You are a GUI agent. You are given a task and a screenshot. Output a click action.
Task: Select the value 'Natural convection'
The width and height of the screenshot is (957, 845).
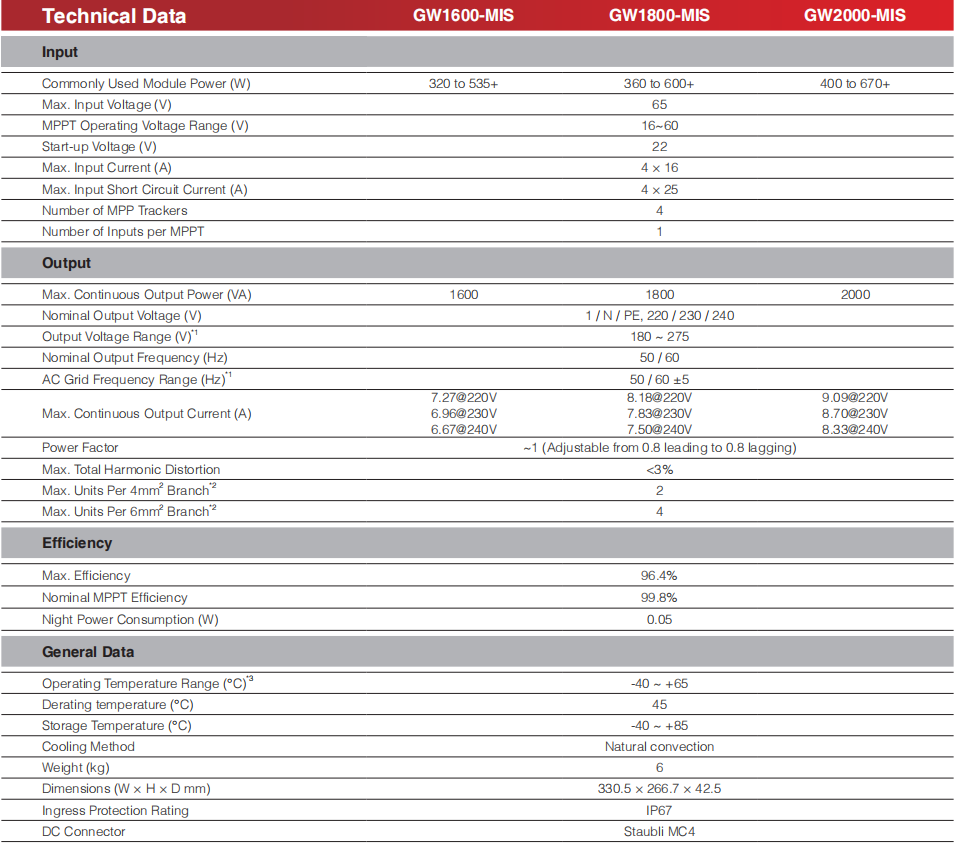pos(659,747)
